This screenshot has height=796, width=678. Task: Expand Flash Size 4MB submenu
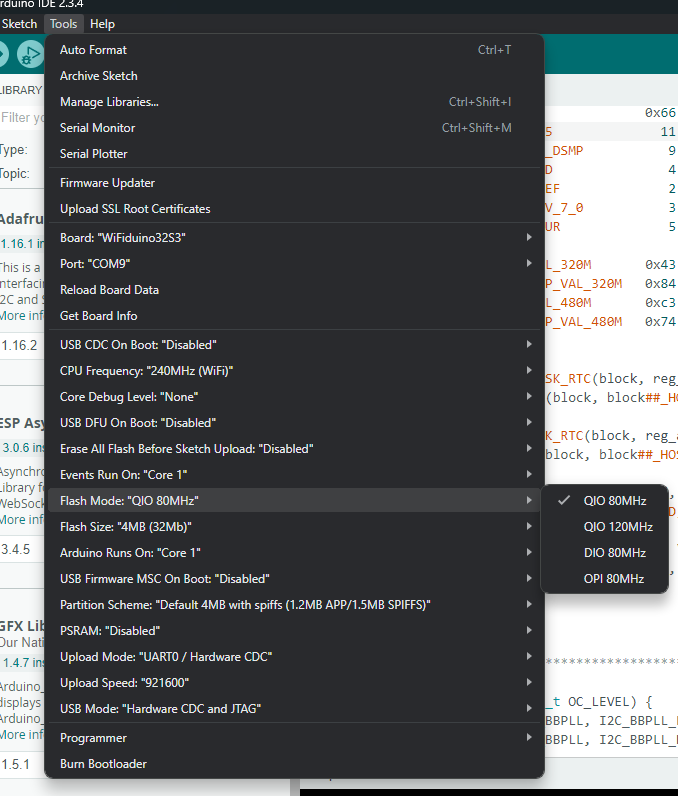294,526
